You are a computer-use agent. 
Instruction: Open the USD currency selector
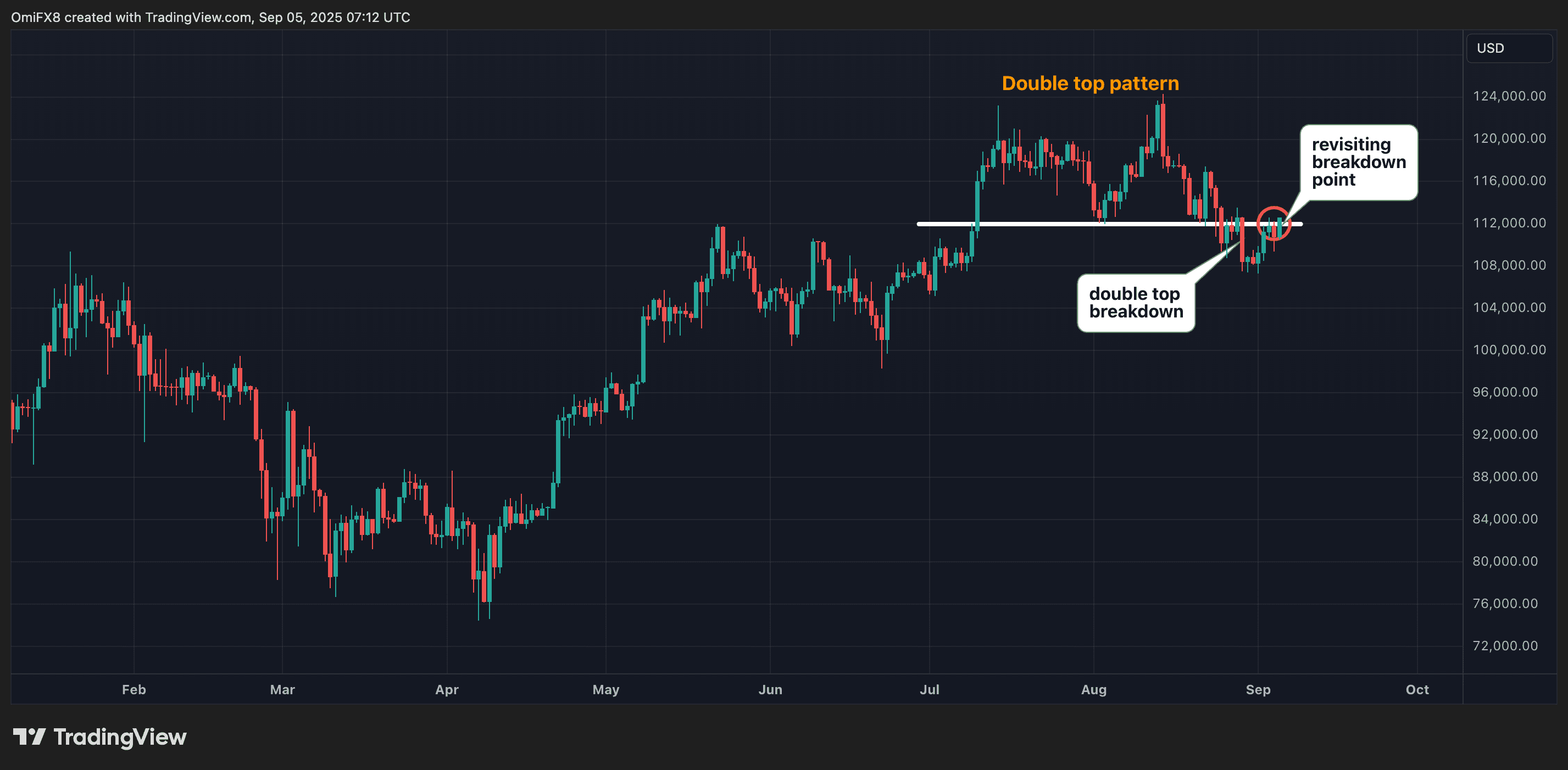tap(1508, 48)
